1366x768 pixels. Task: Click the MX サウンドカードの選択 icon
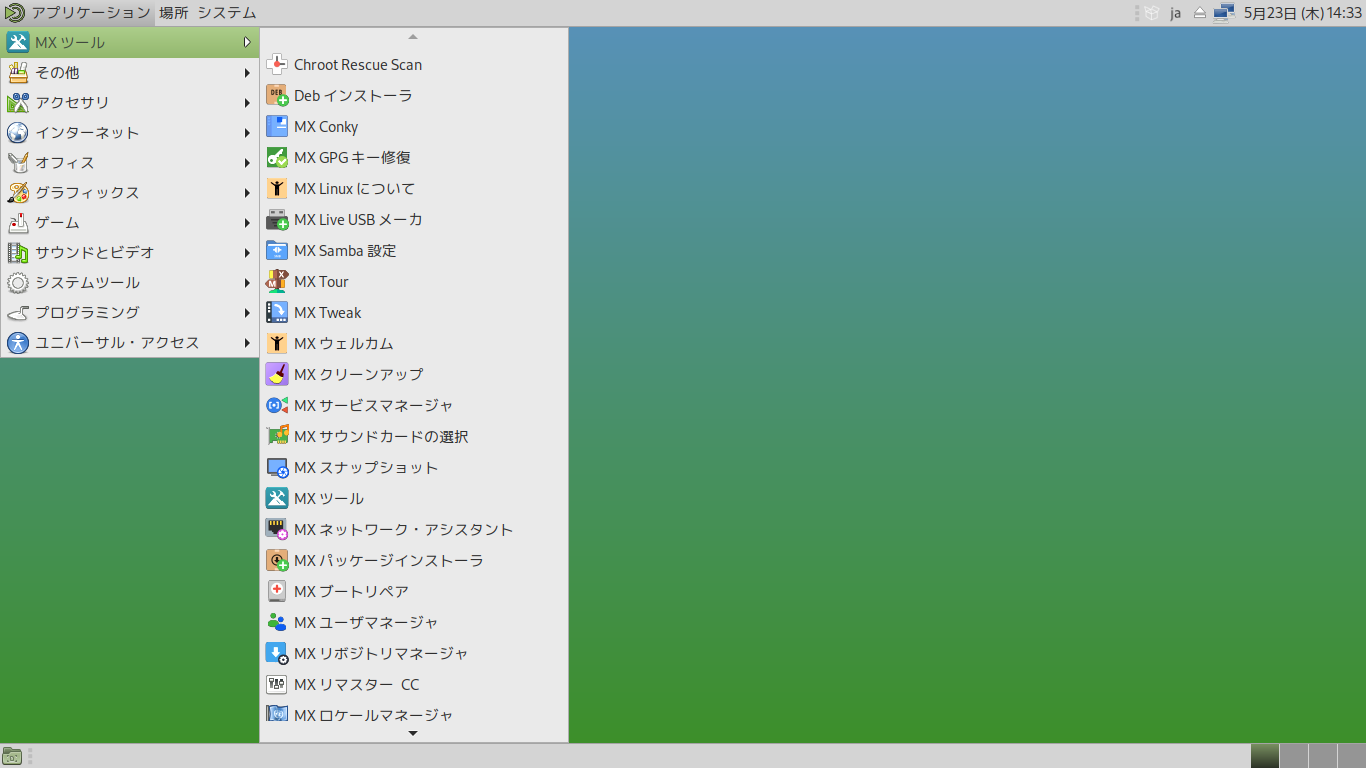click(277, 437)
